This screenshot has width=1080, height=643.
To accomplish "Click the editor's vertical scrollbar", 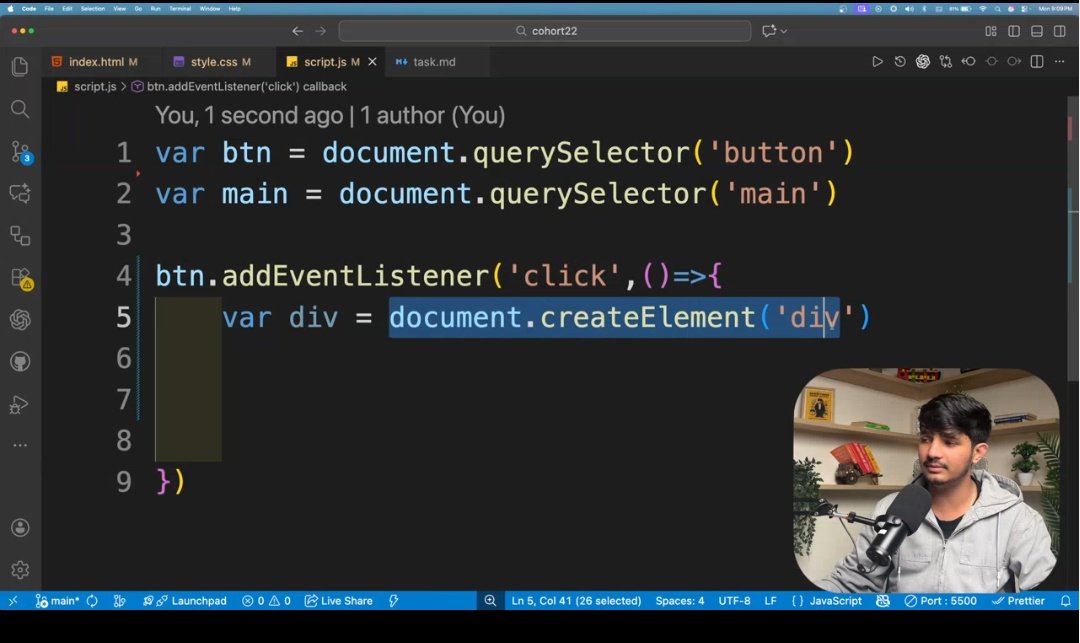I will (1073, 241).
